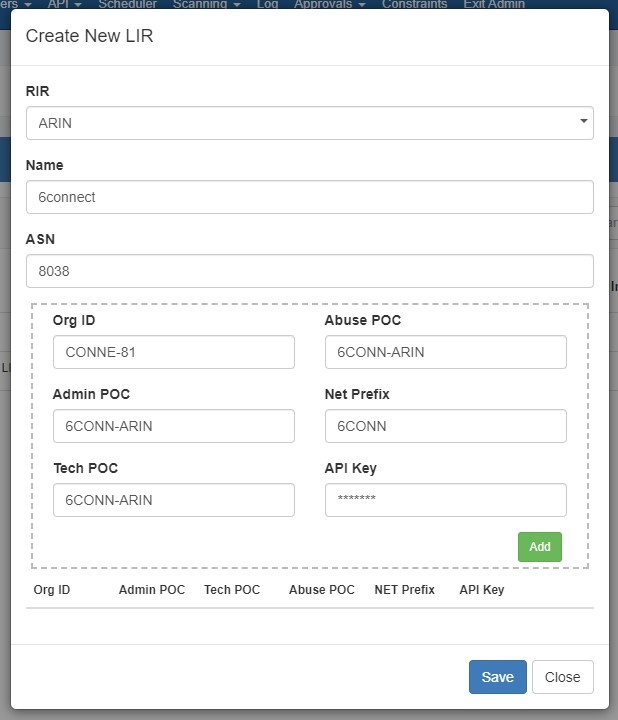Screen dimensions: 618x720
Task: Select the masked API Key field
Action: click(445, 500)
